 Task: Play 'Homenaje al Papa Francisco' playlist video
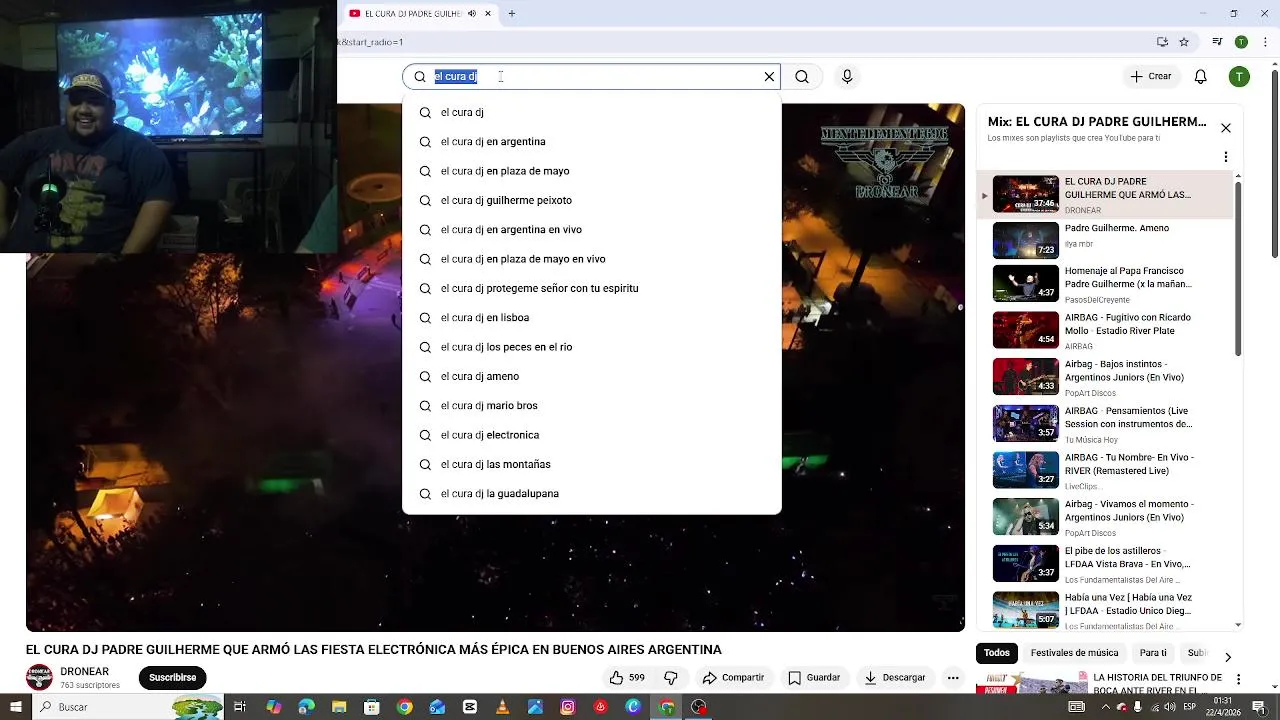1105,284
